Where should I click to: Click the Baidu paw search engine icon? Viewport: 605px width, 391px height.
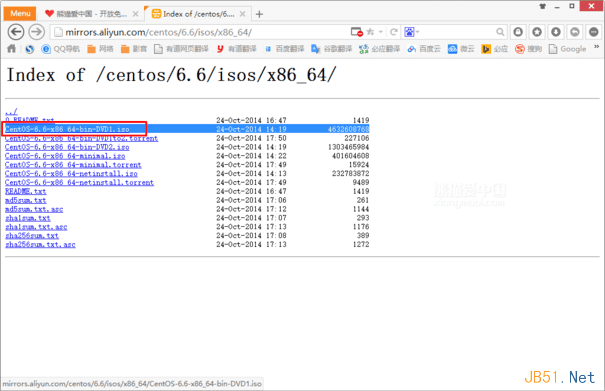409,32
